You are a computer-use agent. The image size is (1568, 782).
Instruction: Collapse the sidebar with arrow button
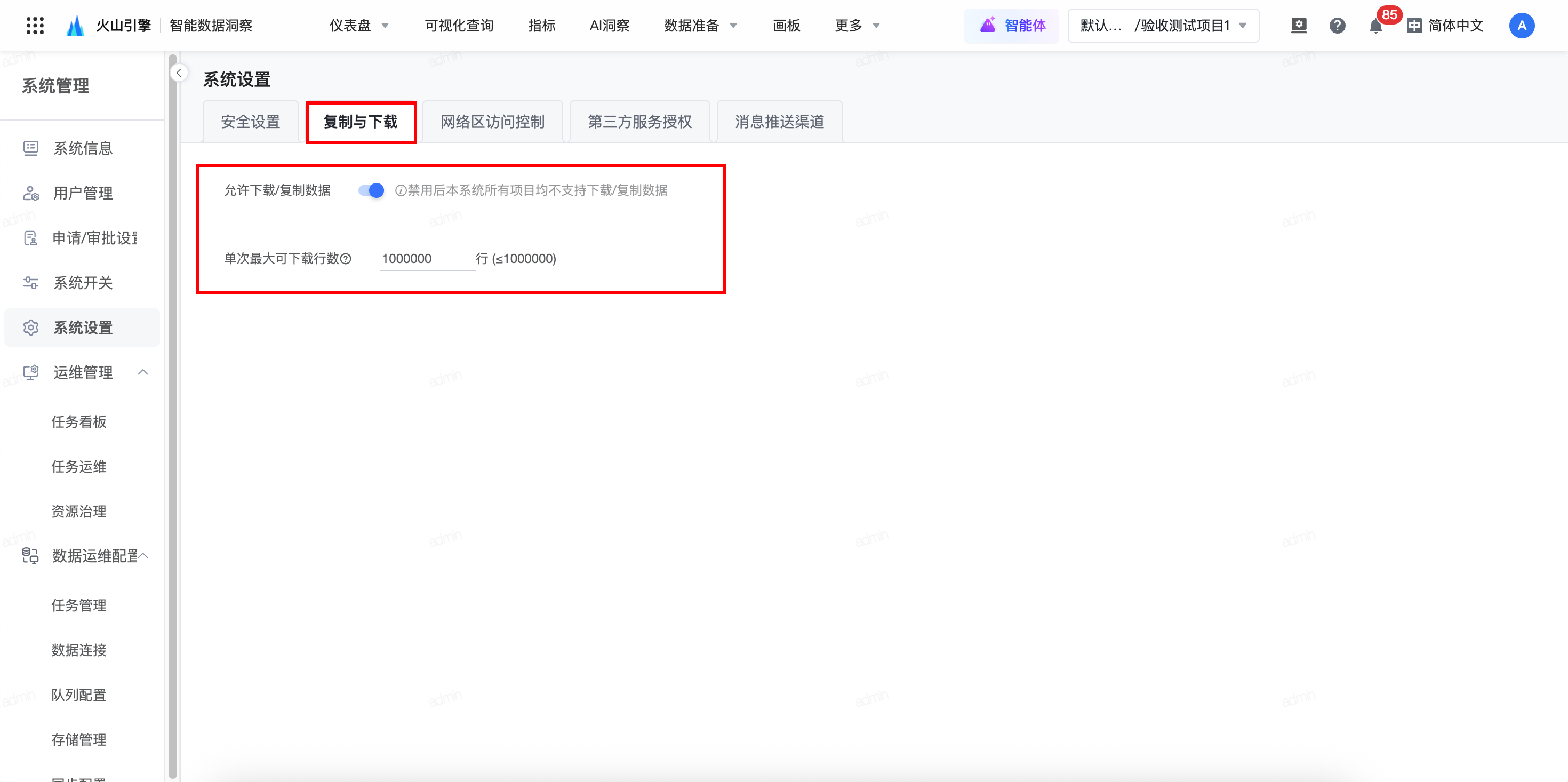click(179, 73)
